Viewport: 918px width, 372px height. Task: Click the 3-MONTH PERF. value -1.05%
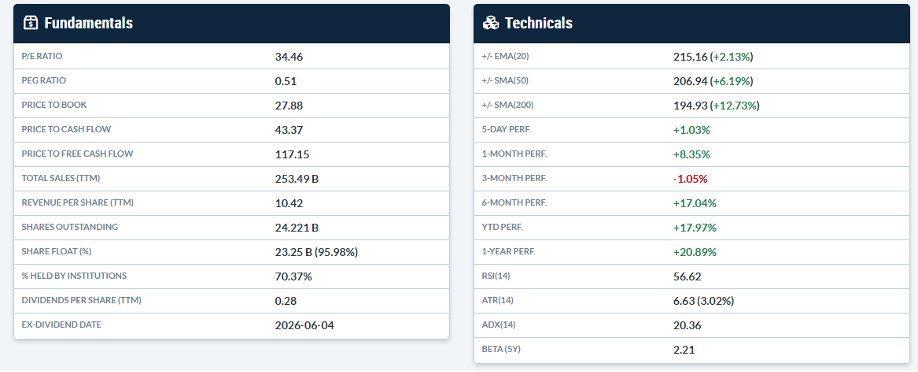pos(691,179)
